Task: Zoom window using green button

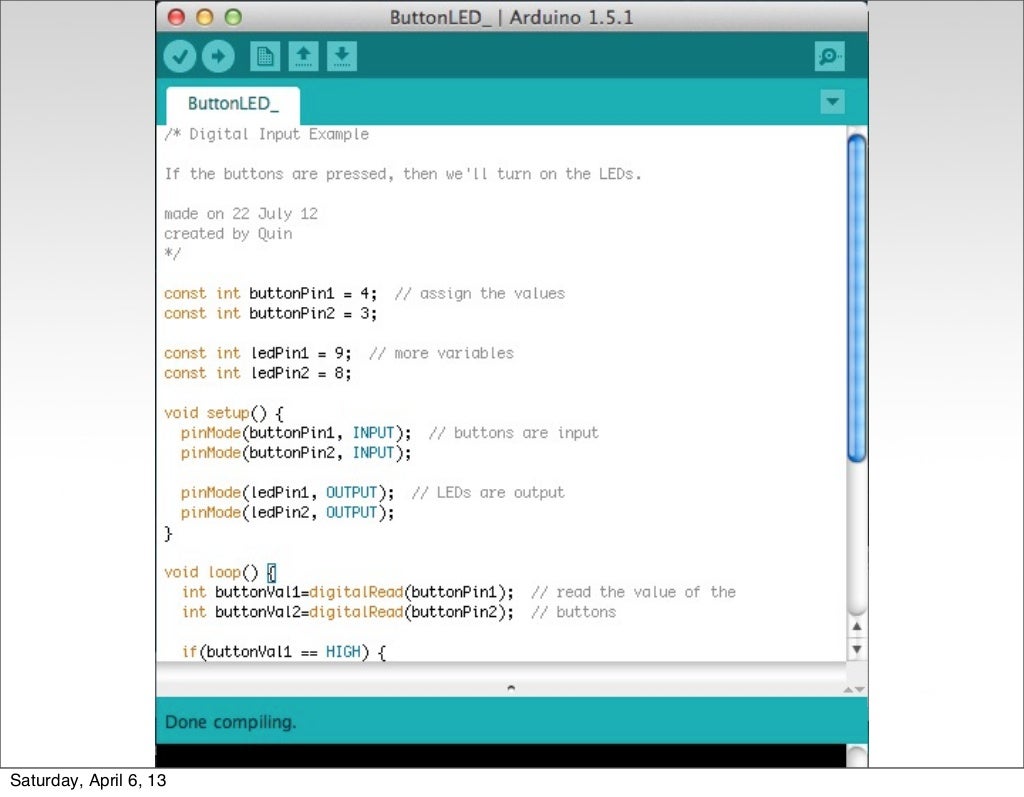Action: pyautogui.click(x=233, y=17)
